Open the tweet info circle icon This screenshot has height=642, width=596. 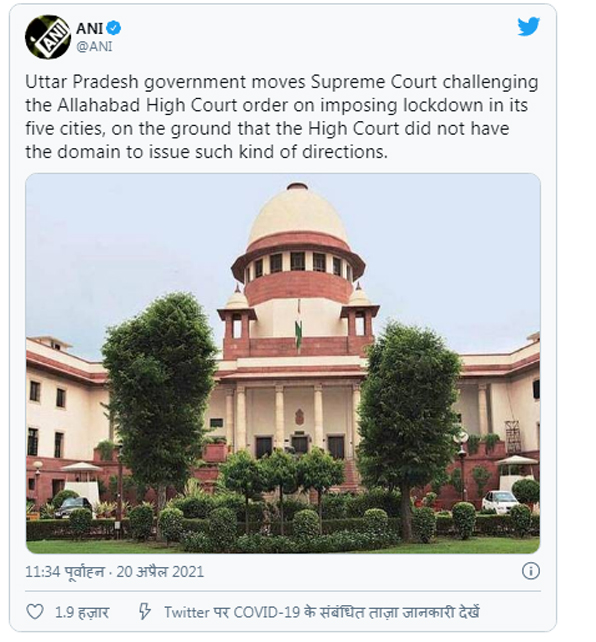[531, 571]
